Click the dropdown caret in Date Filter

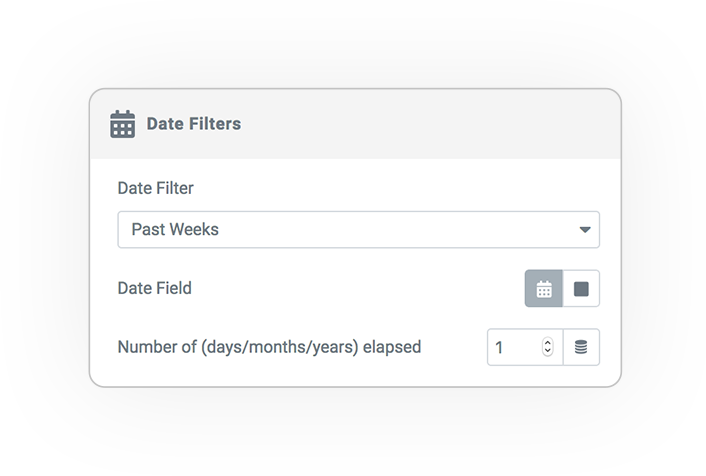pyautogui.click(x=585, y=230)
